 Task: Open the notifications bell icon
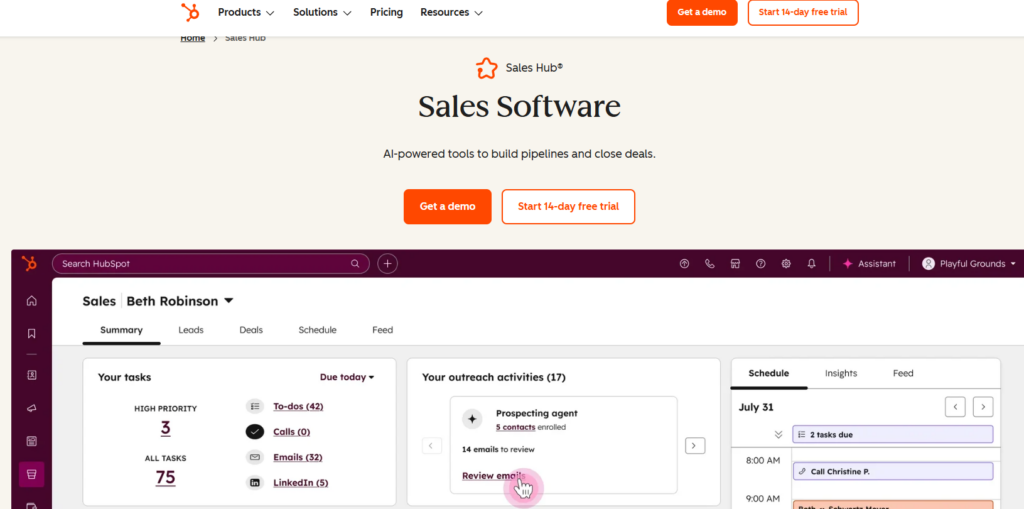tap(812, 264)
